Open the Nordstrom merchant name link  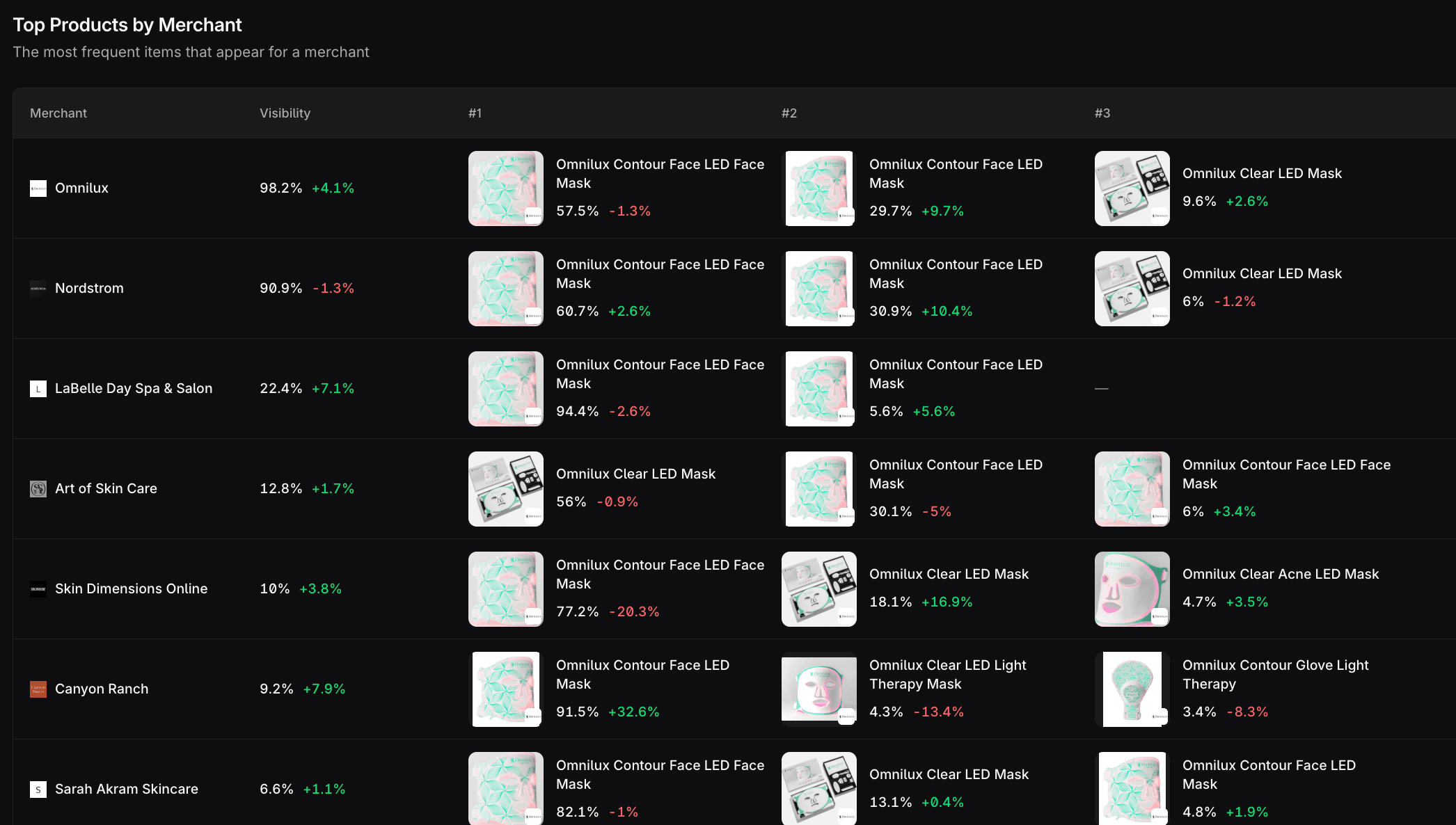(89, 289)
